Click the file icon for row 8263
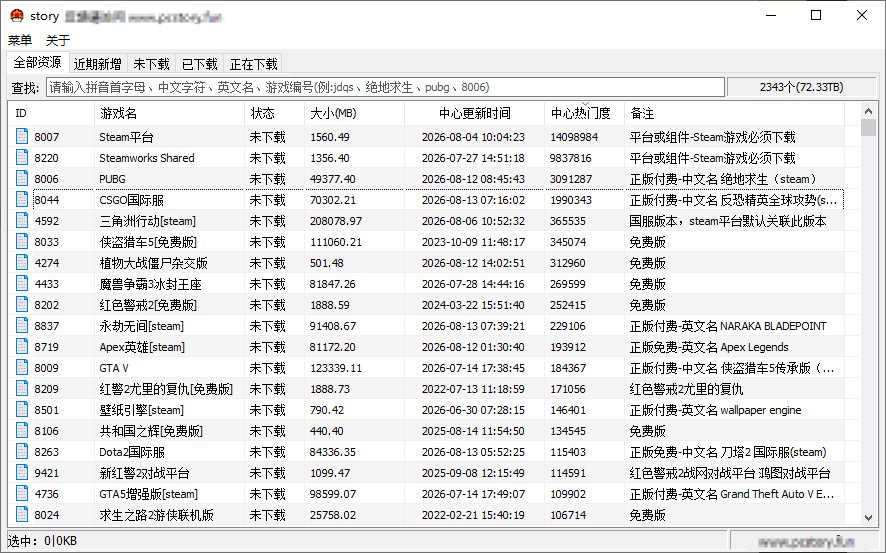This screenshot has width=886, height=553. [22, 451]
